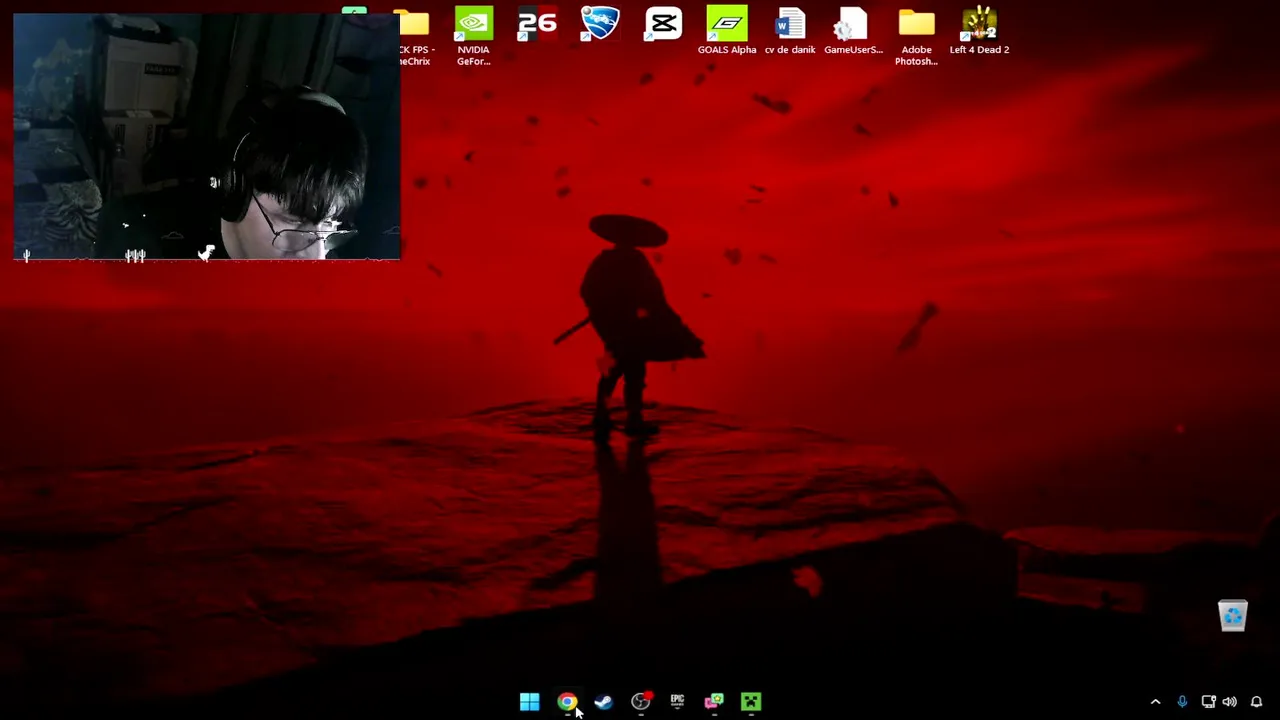Switch to OBS Studio in the taskbar
Image resolution: width=1280 pixels, height=720 pixels.
pyautogui.click(x=641, y=702)
